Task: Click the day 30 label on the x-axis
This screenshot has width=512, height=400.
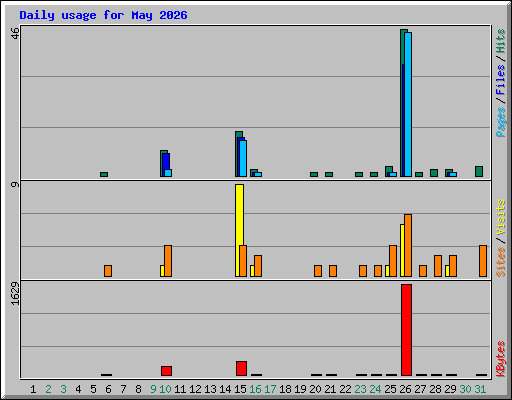Action: point(465,389)
